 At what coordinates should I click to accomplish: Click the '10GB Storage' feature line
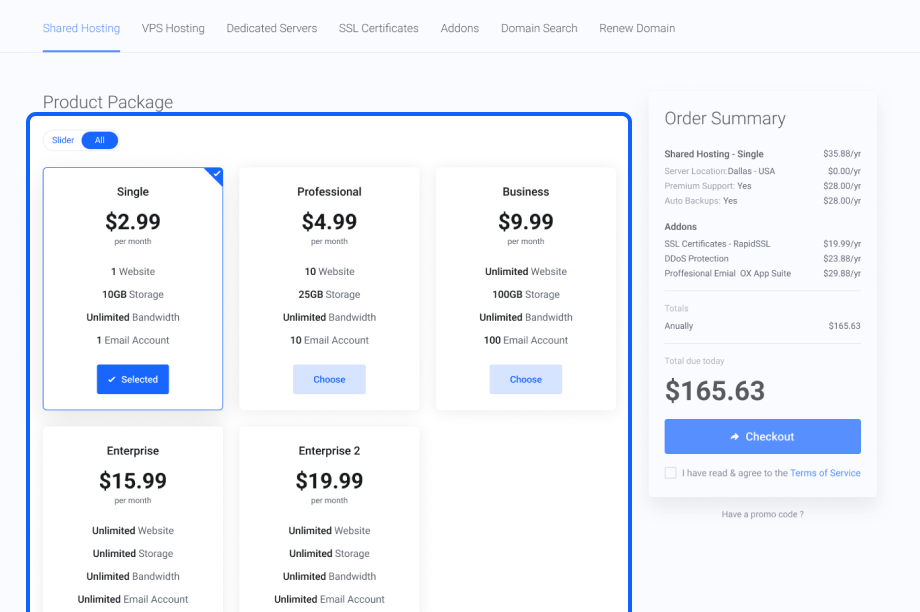coord(133,295)
